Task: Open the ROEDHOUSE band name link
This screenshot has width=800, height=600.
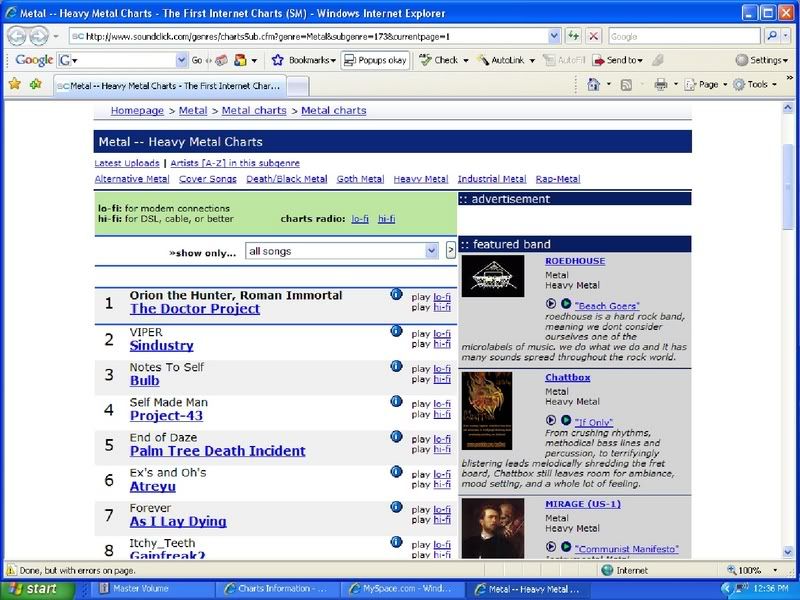Action: point(575,261)
